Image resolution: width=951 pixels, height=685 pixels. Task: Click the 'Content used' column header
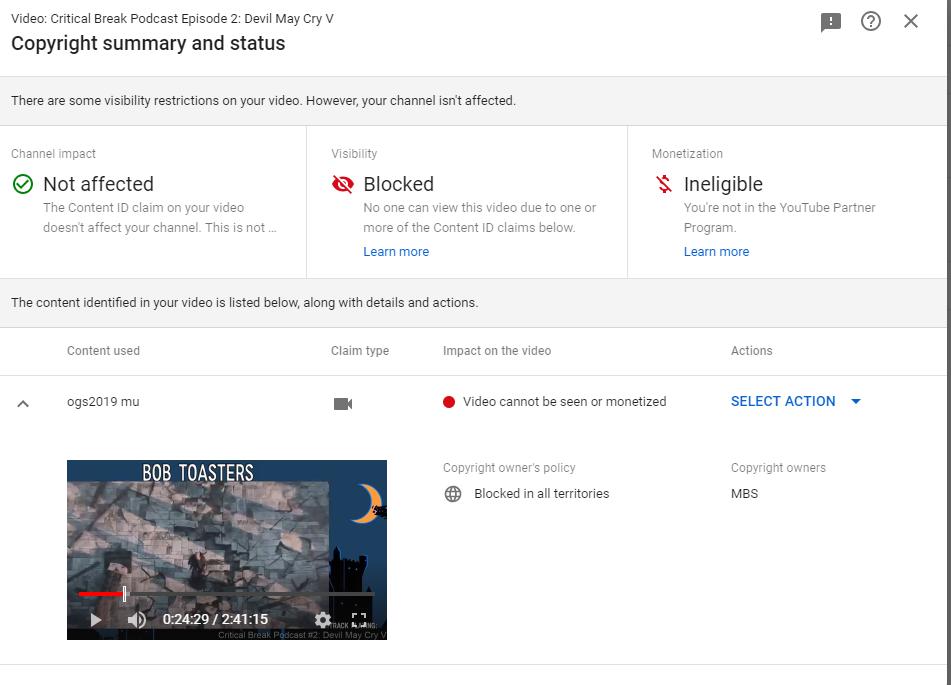point(103,351)
